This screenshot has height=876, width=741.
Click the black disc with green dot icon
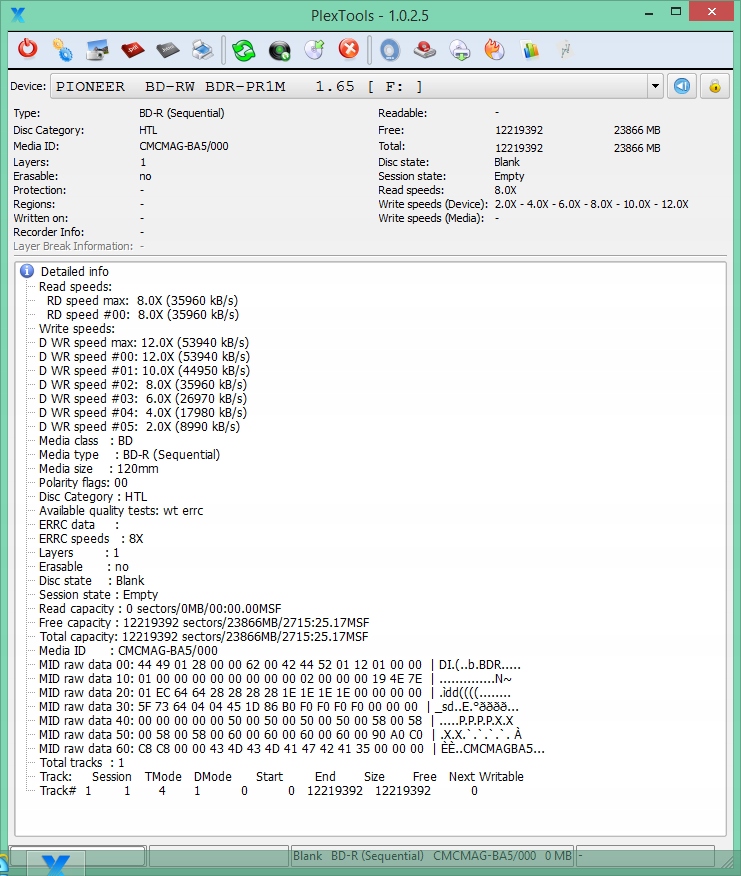pos(279,49)
